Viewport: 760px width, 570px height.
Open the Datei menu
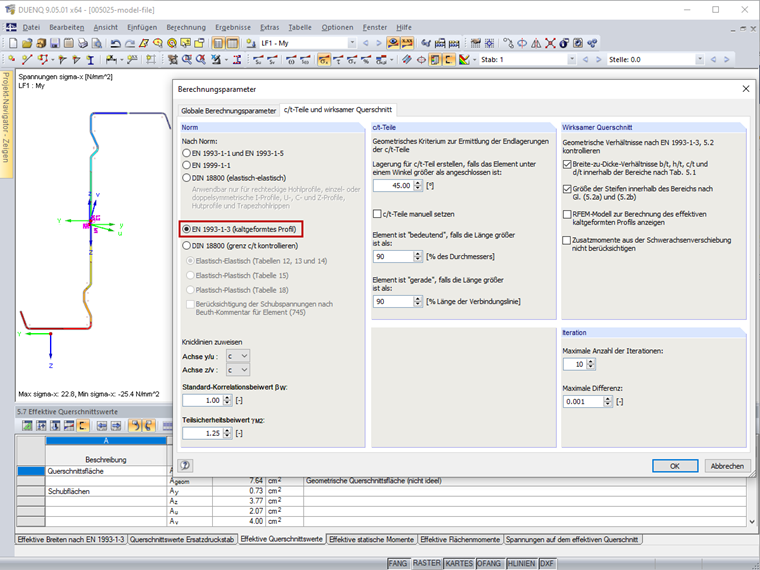(x=31, y=27)
